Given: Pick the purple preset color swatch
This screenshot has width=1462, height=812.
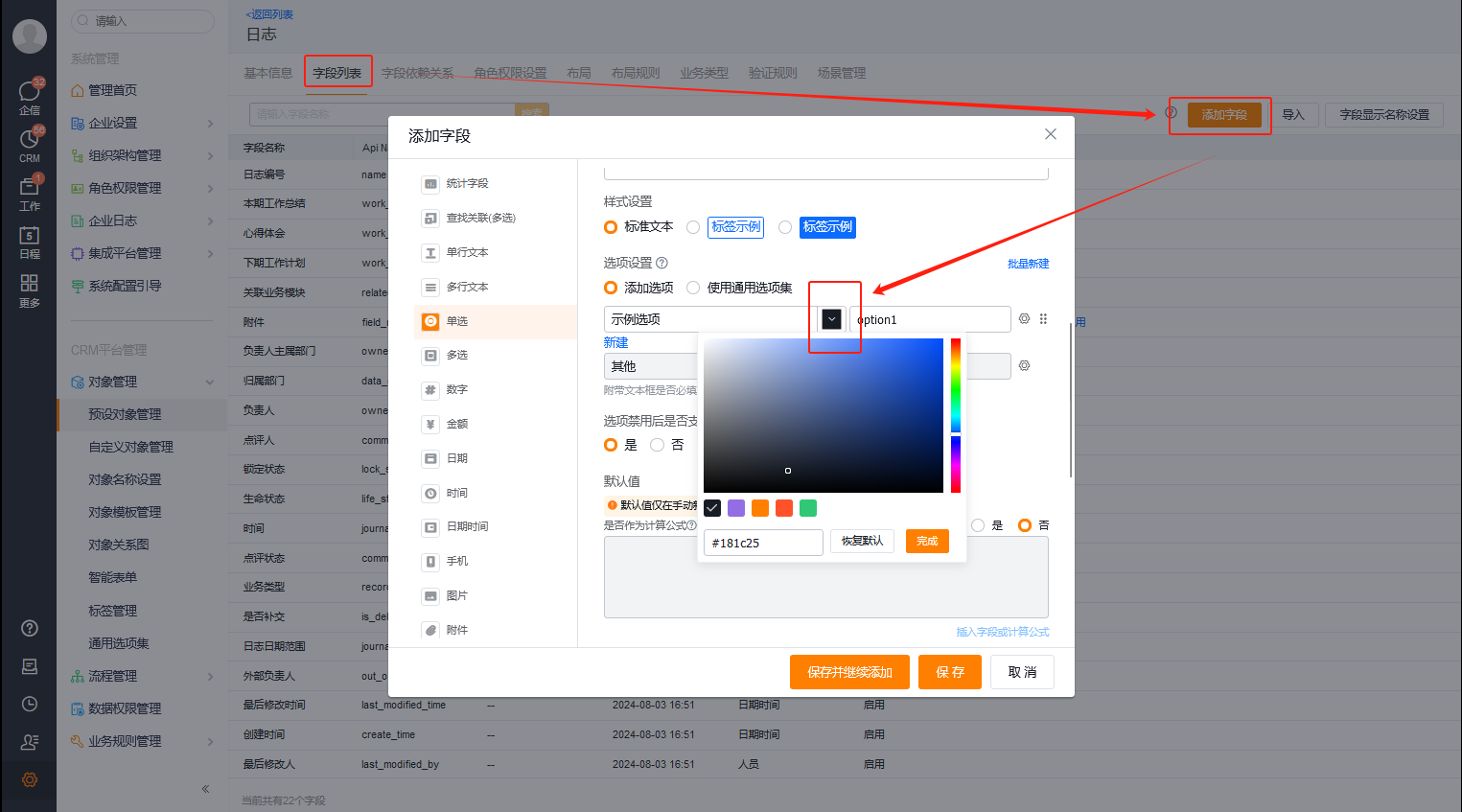Looking at the screenshot, I should pyautogui.click(x=736, y=508).
